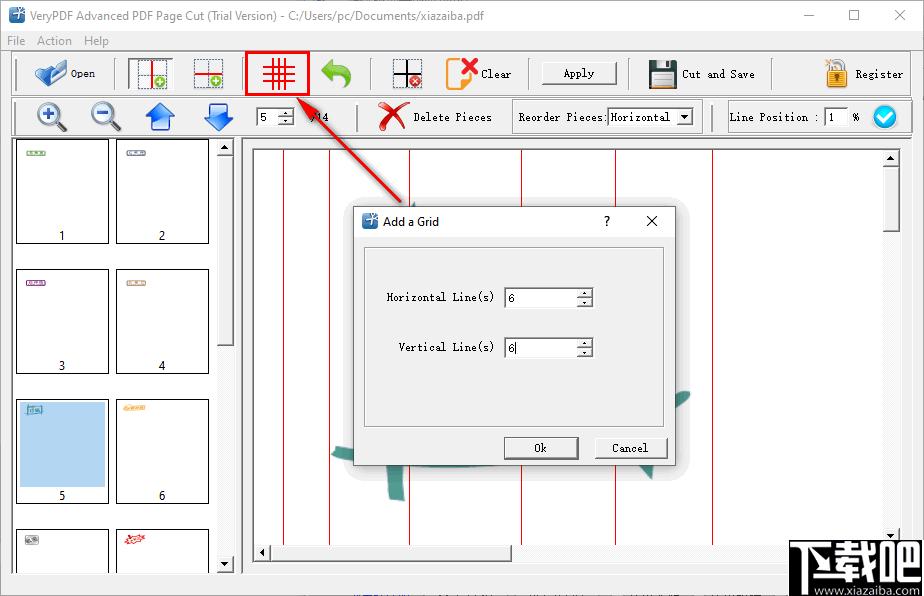Undo the last action with green arrow
This screenshot has height=596, width=924.
click(x=336, y=74)
